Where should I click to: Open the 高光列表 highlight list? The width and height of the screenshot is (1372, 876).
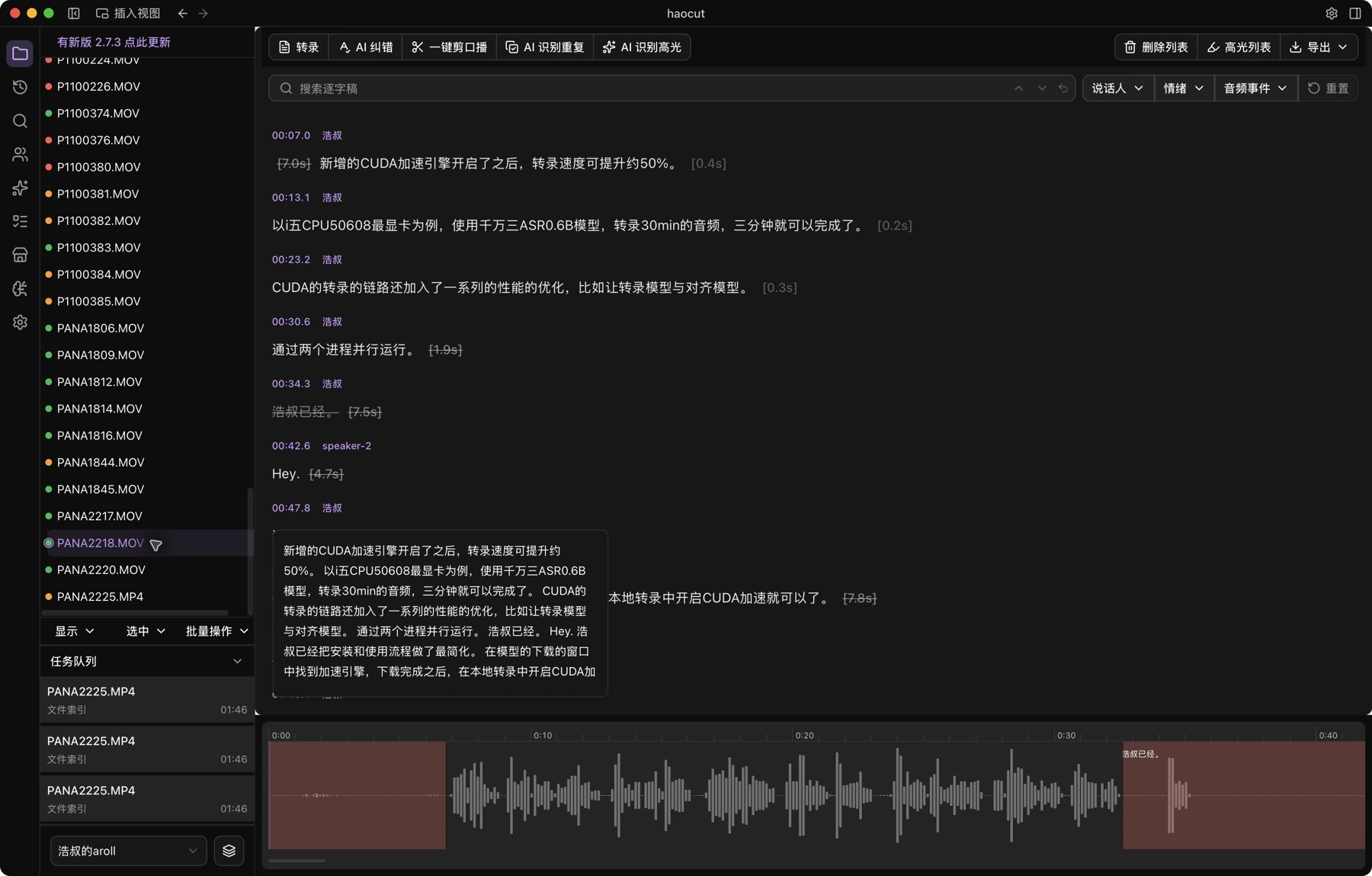click(1239, 47)
